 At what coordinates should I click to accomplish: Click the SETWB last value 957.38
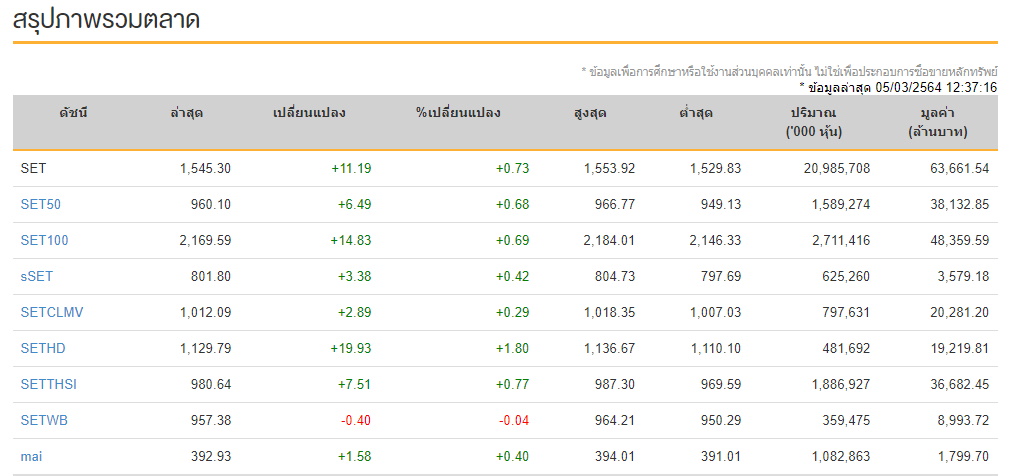tap(211, 421)
